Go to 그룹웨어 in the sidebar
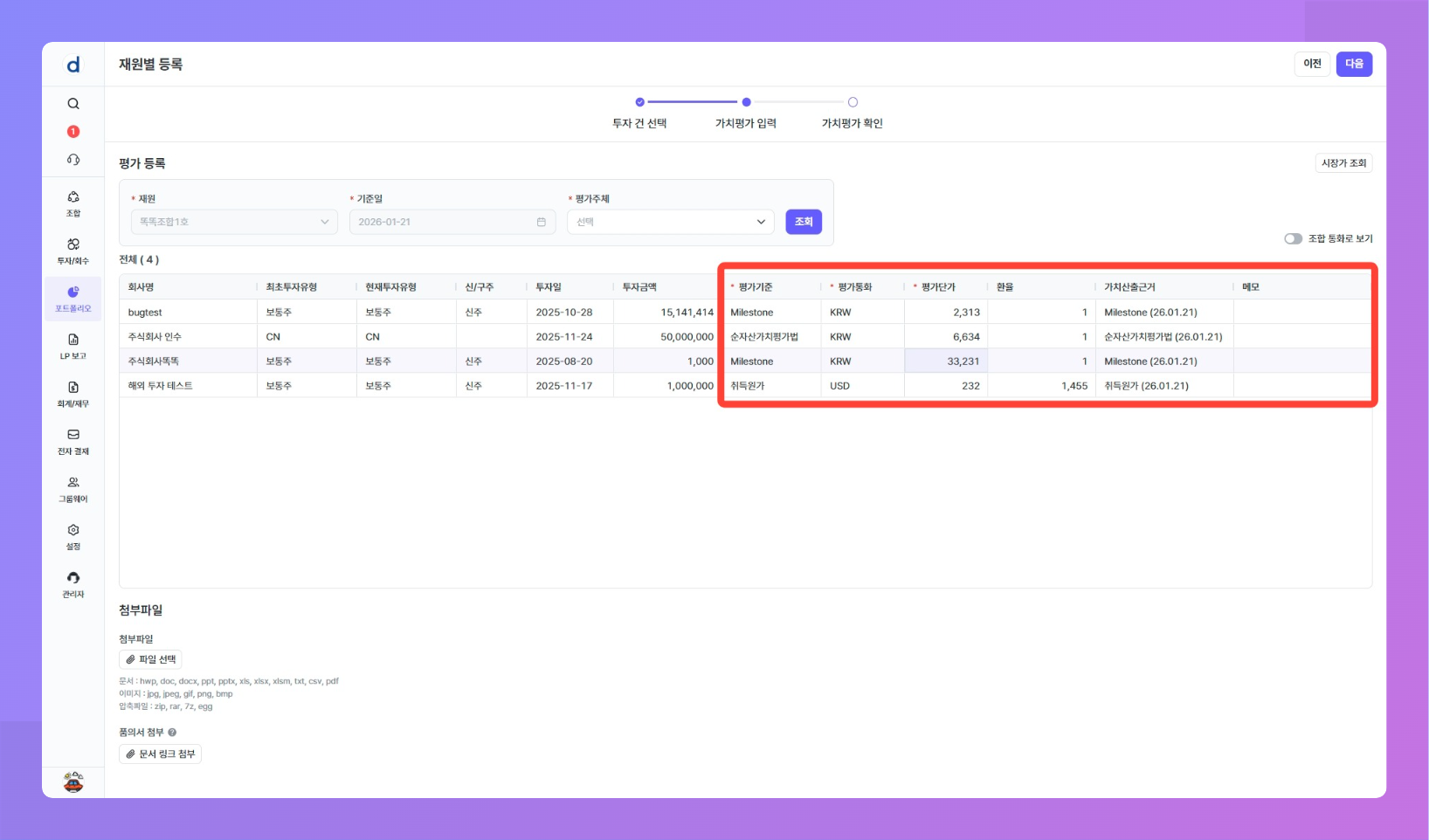 pos(73,490)
